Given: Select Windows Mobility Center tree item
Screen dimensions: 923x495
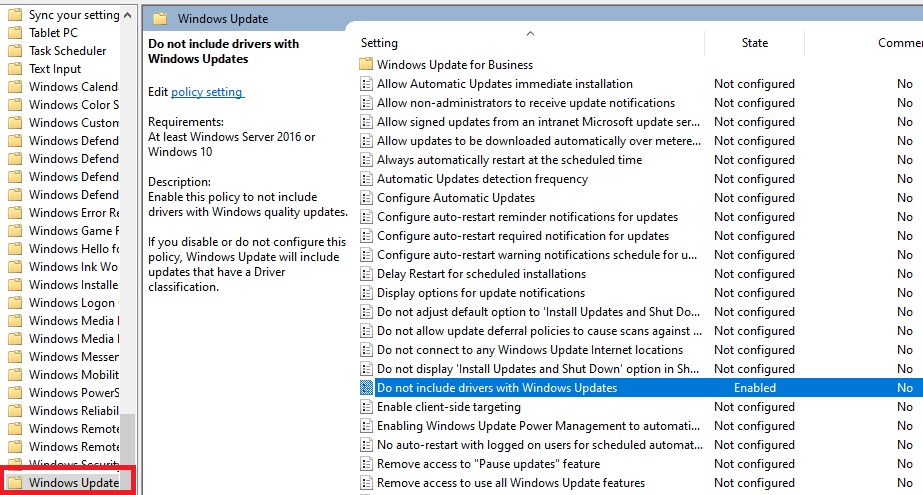Looking at the screenshot, I should [x=74, y=374].
